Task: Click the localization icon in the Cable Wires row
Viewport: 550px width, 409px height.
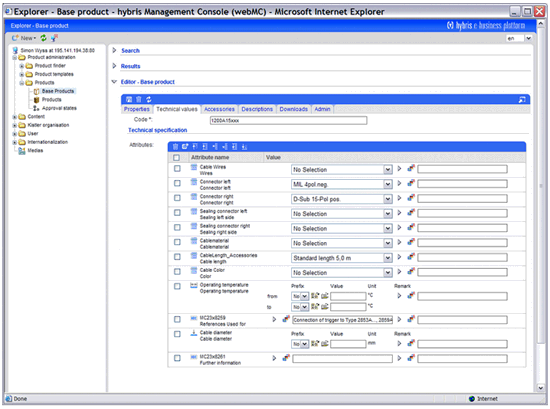Action: tap(411, 169)
